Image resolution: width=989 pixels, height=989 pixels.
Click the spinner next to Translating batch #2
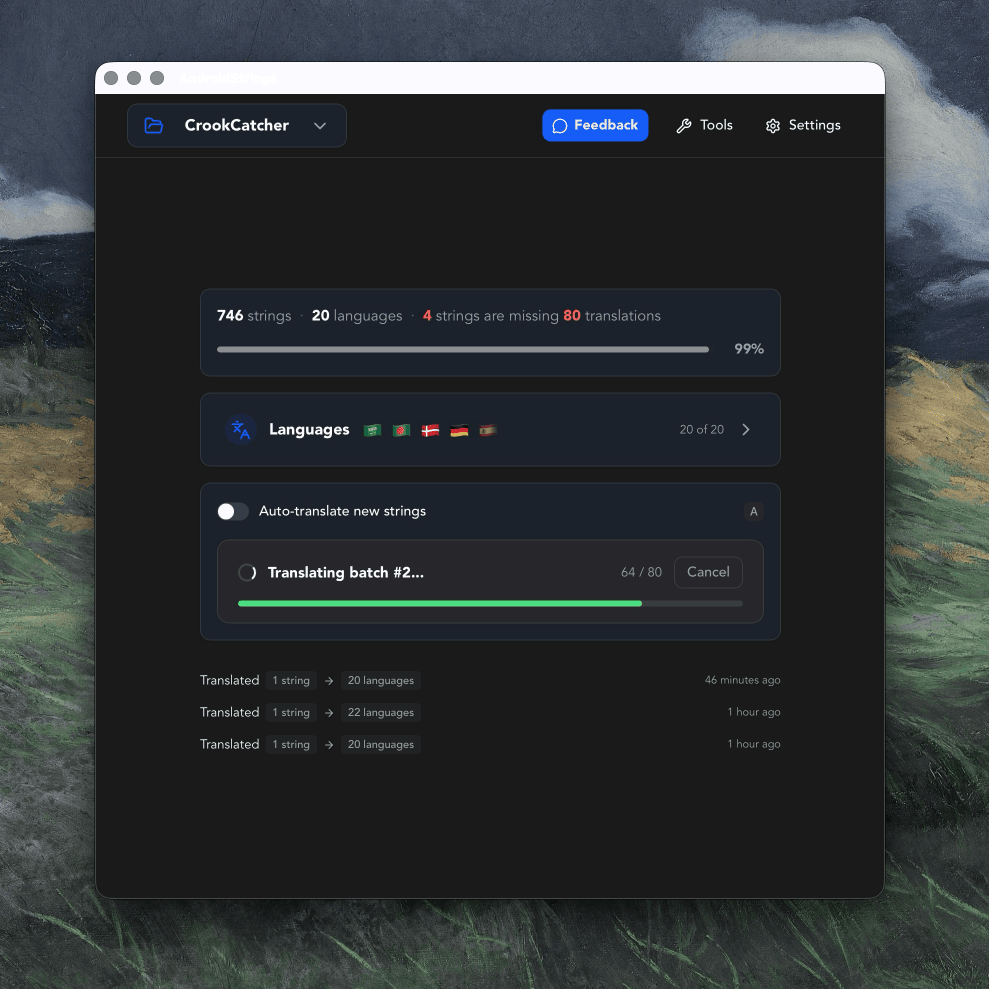coord(246,572)
